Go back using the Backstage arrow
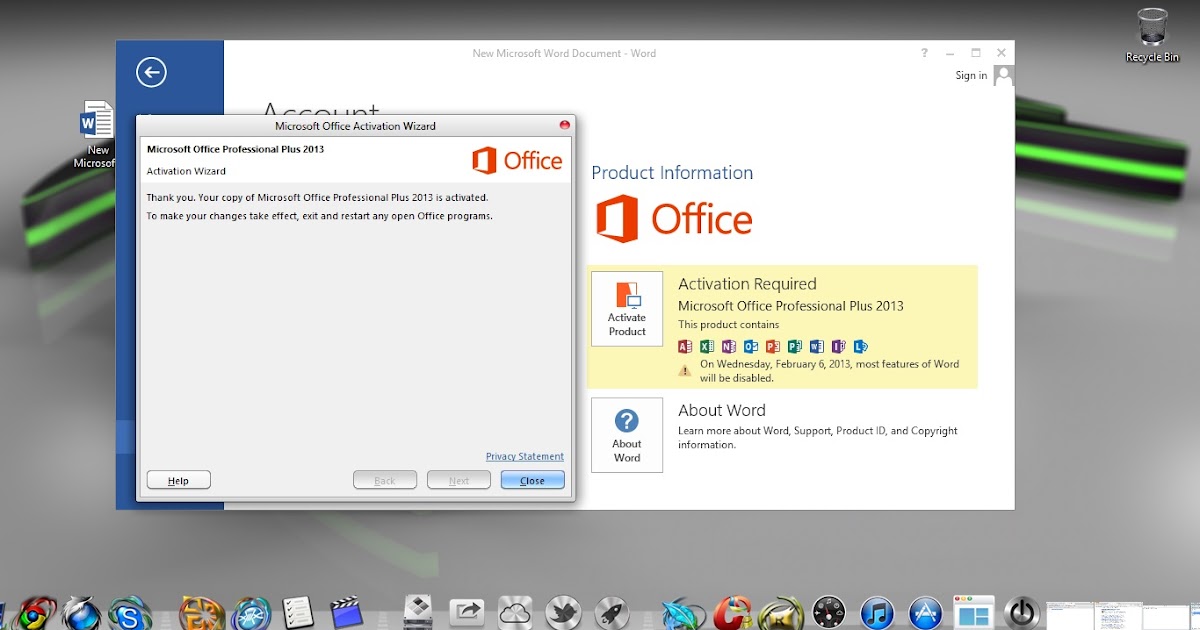Screen dimensions: 1200x630 click(x=151, y=72)
